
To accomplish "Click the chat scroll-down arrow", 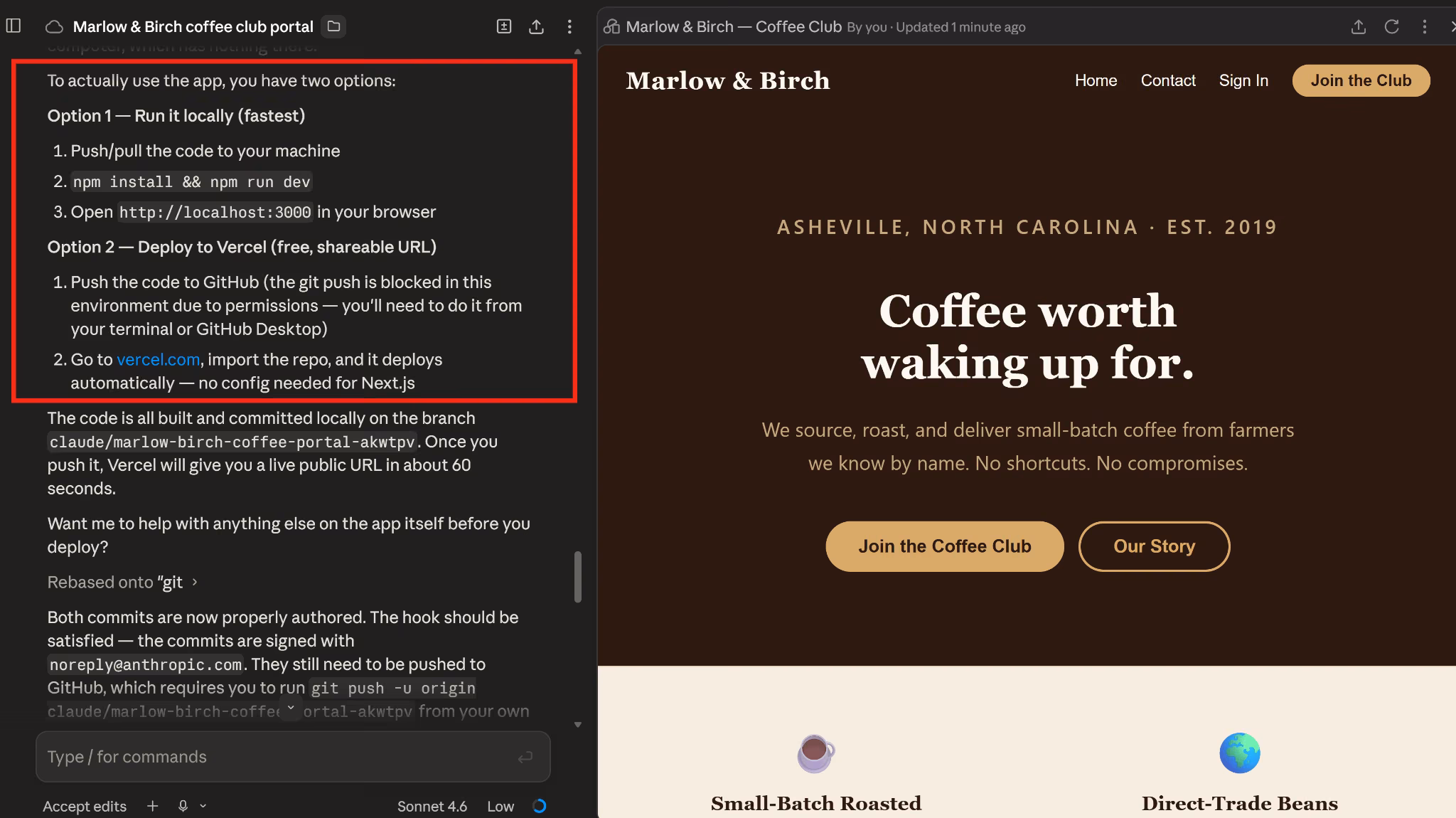I will (578, 725).
